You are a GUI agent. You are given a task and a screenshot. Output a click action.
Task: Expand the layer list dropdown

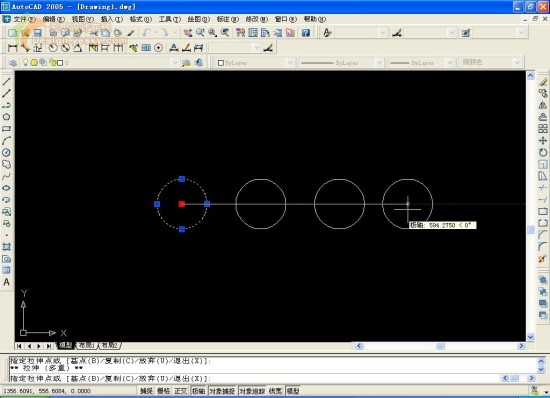[x=175, y=63]
